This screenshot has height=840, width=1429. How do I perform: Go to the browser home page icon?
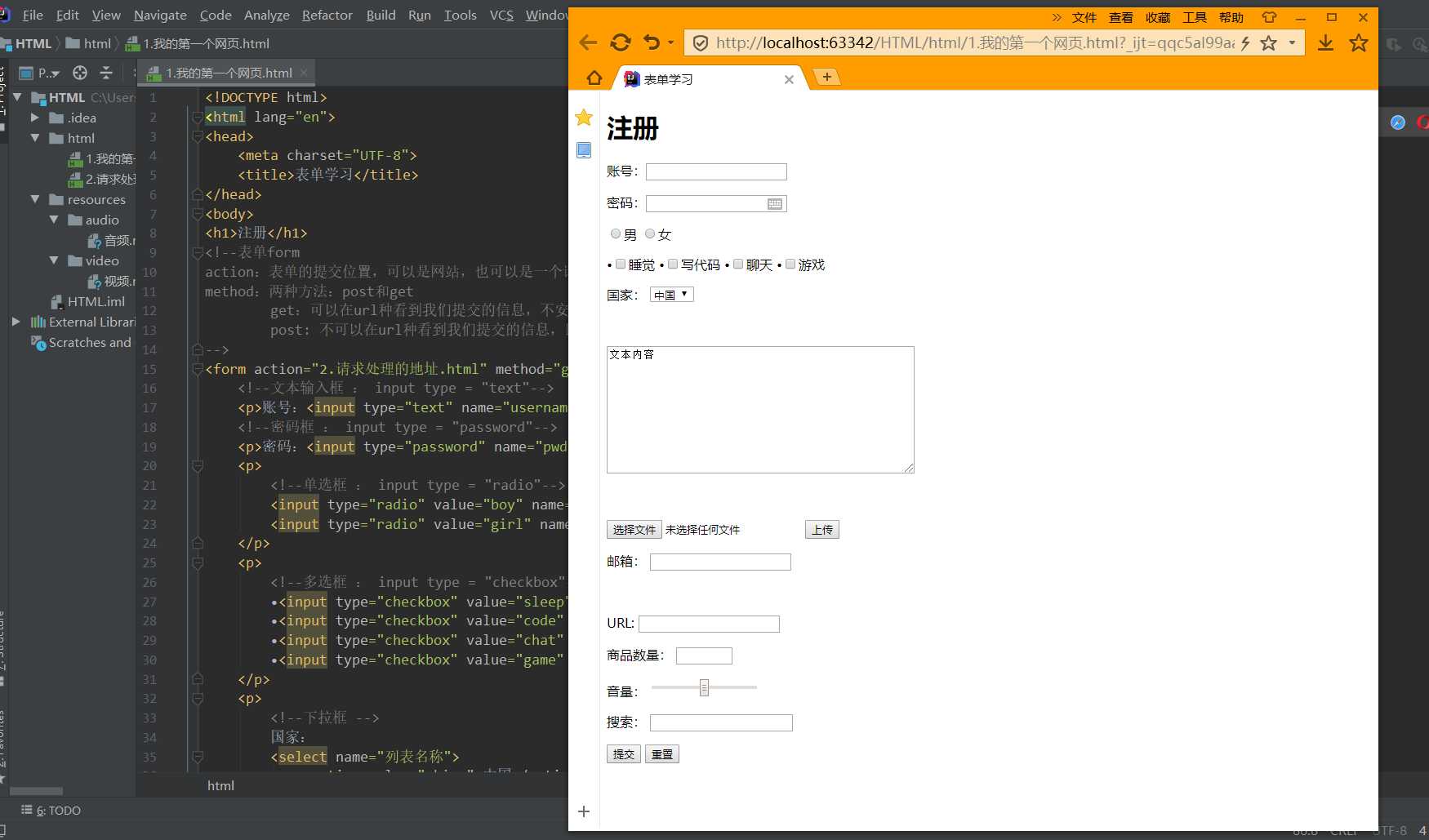pyautogui.click(x=594, y=78)
